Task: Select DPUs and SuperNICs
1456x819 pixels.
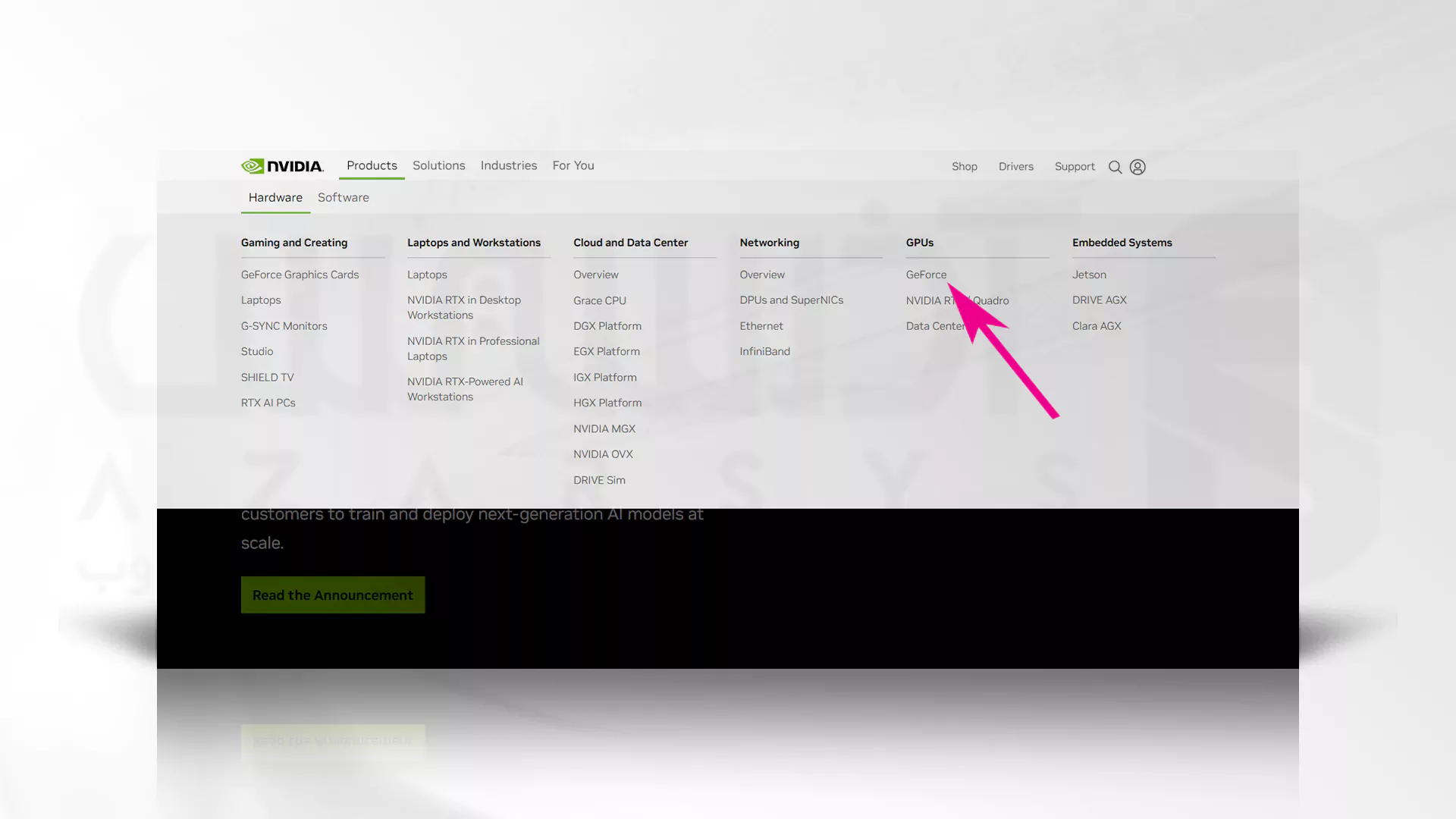Action: 792,300
